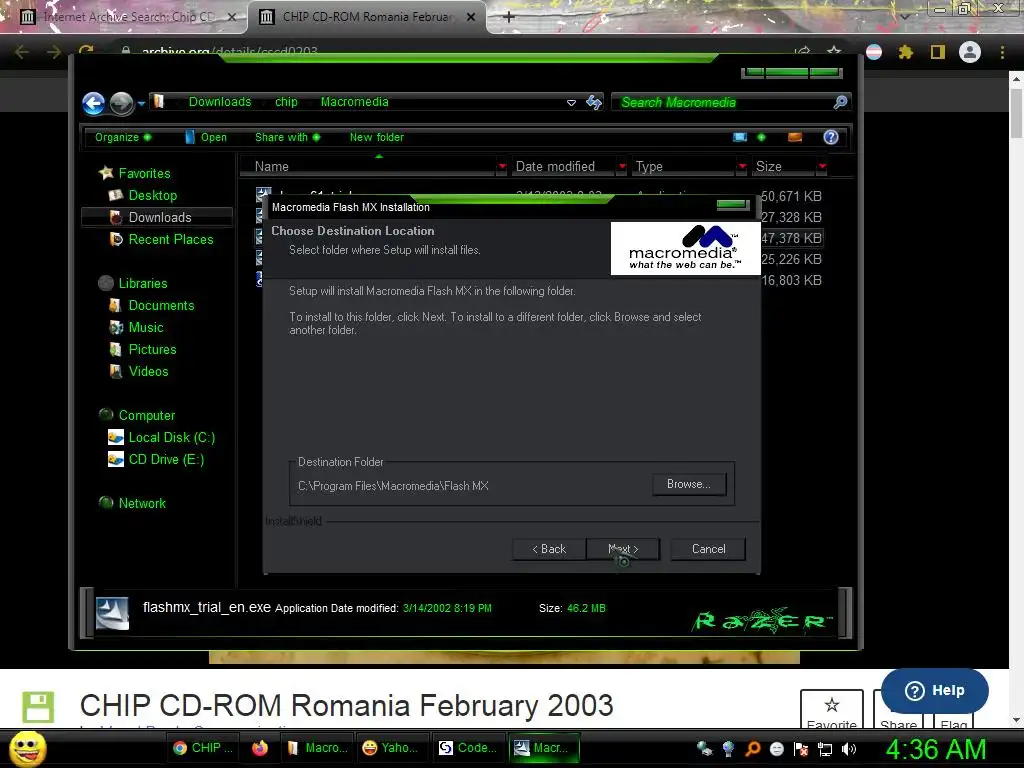Image resolution: width=1024 pixels, height=768 pixels.
Task: Go back in the Explorer window
Action: [x=93, y=103]
